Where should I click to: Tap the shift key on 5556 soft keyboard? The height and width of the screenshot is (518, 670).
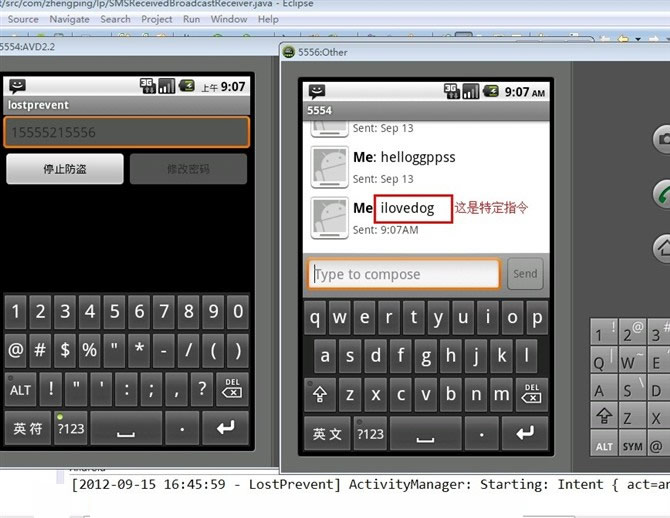320,394
